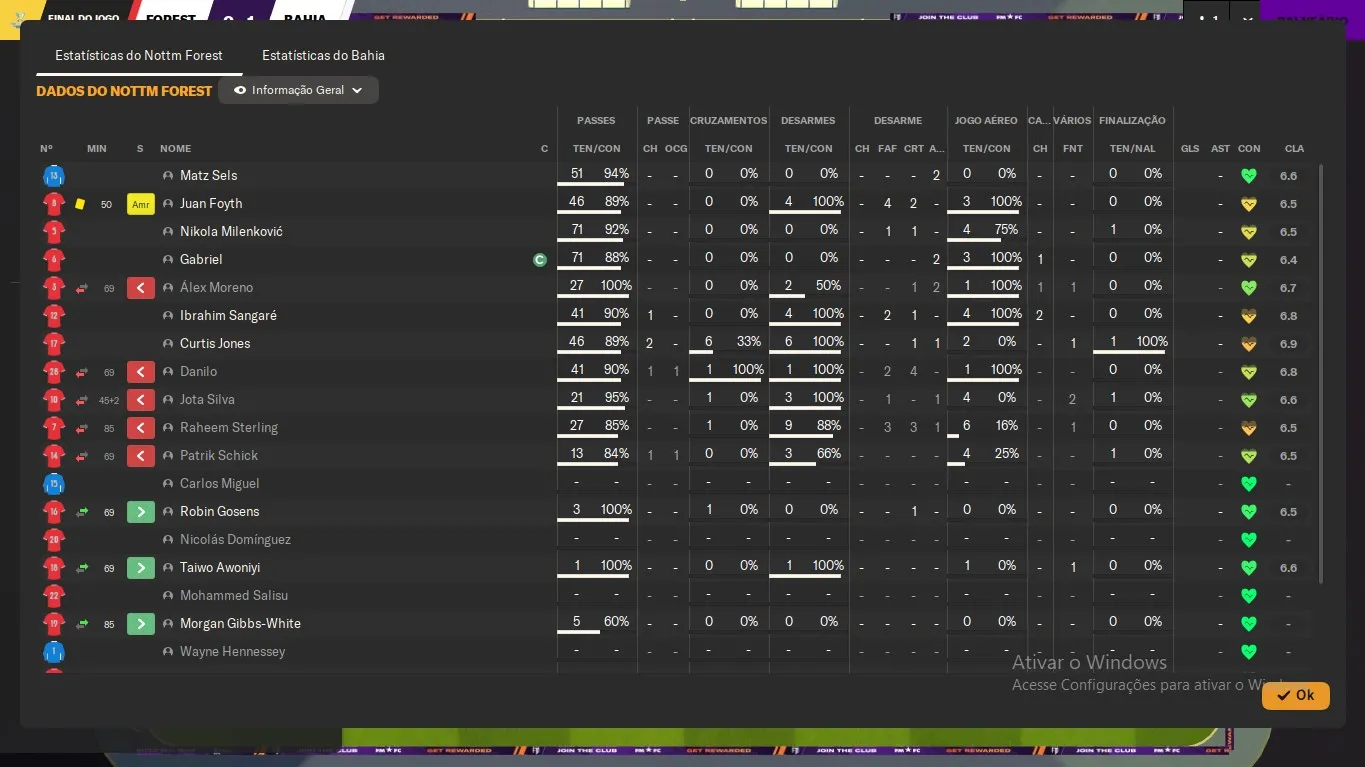Select Estatísticas do Nottm Forest tab
Image resolution: width=1365 pixels, height=767 pixels.
coord(139,55)
